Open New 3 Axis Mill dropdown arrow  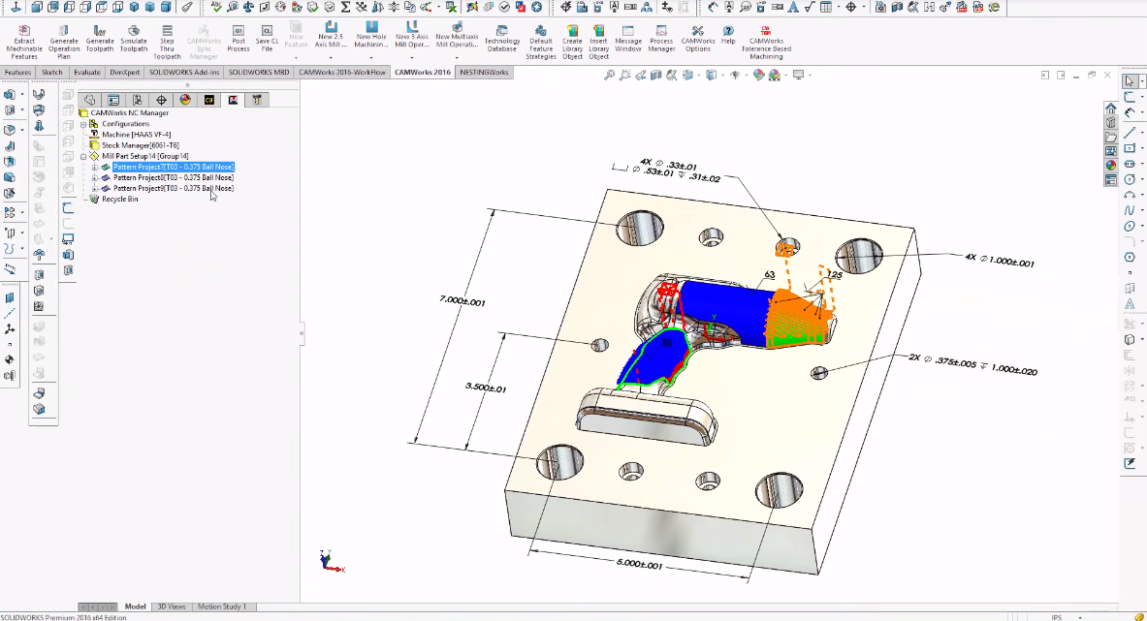click(x=412, y=57)
